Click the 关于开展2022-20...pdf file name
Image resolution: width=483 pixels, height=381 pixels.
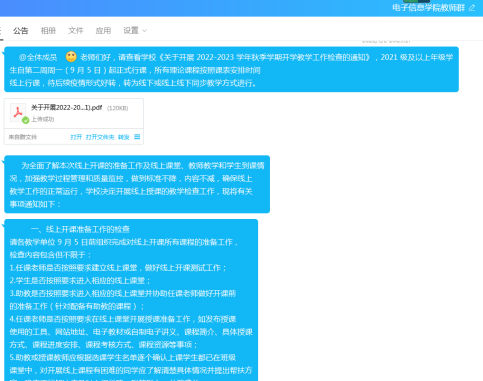(x=67, y=108)
